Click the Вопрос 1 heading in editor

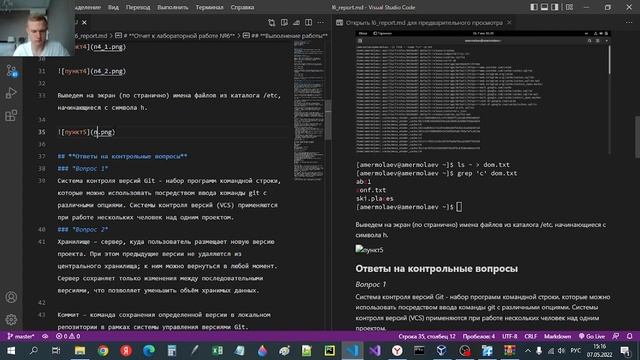[83, 169]
